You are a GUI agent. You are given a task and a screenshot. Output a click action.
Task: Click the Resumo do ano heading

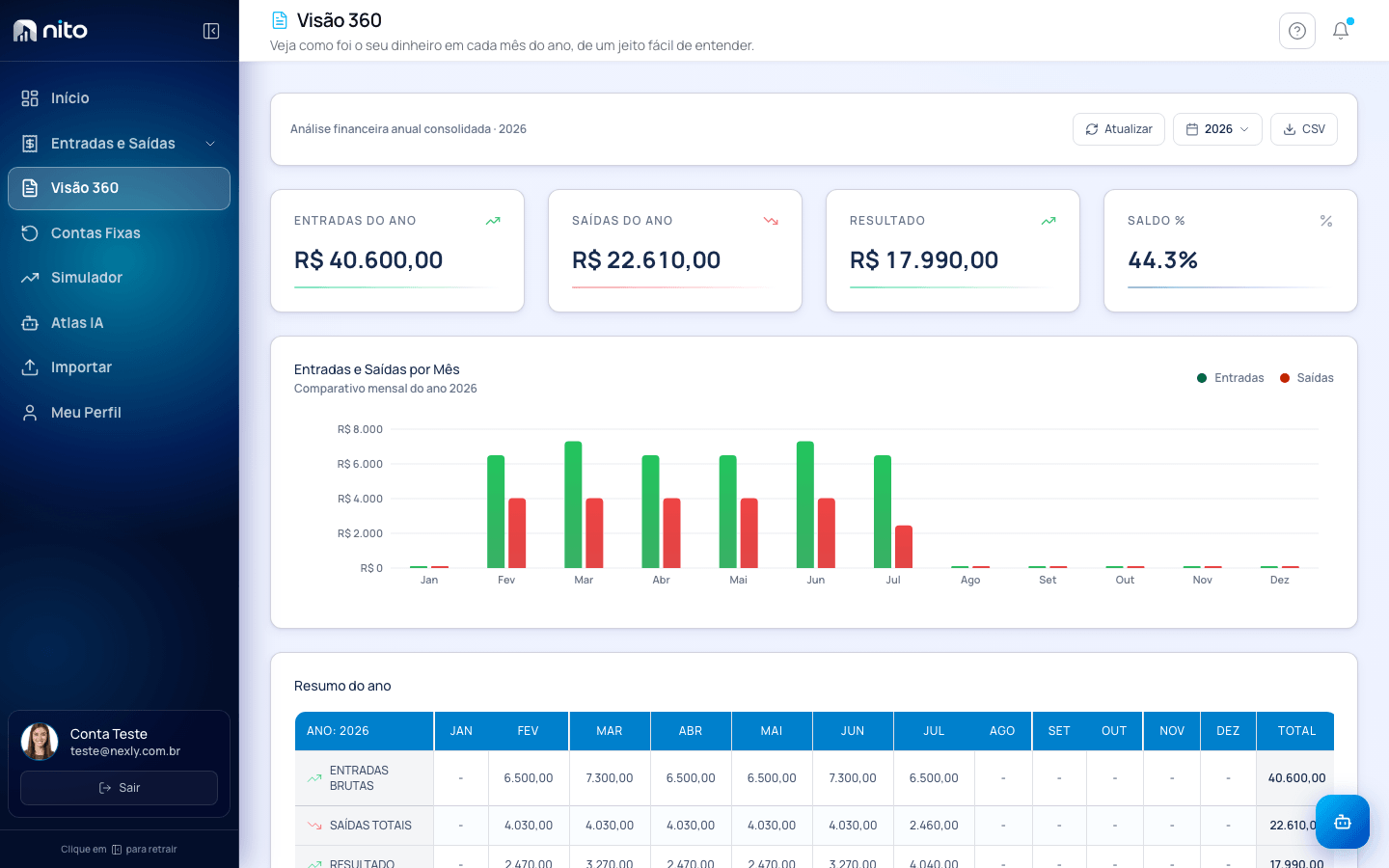[342, 687]
